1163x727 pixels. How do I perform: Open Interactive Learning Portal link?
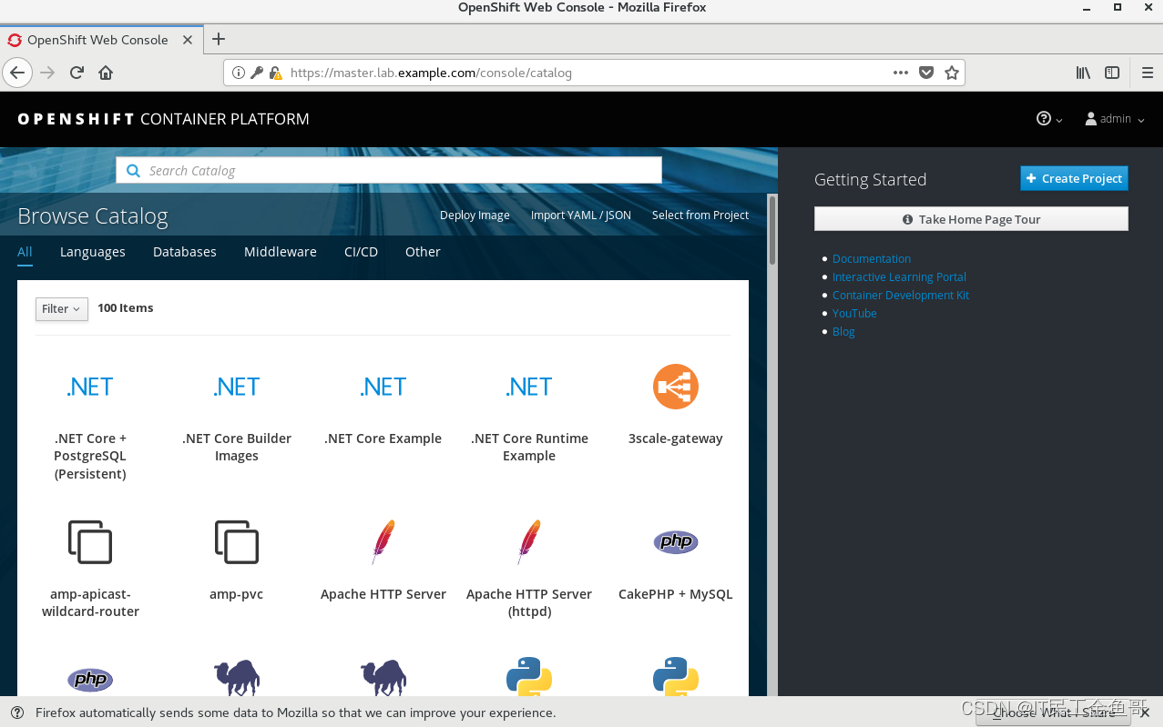[899, 277]
